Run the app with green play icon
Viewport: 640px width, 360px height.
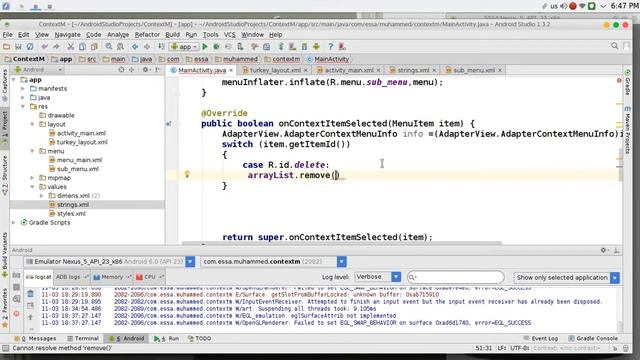tap(205, 47)
